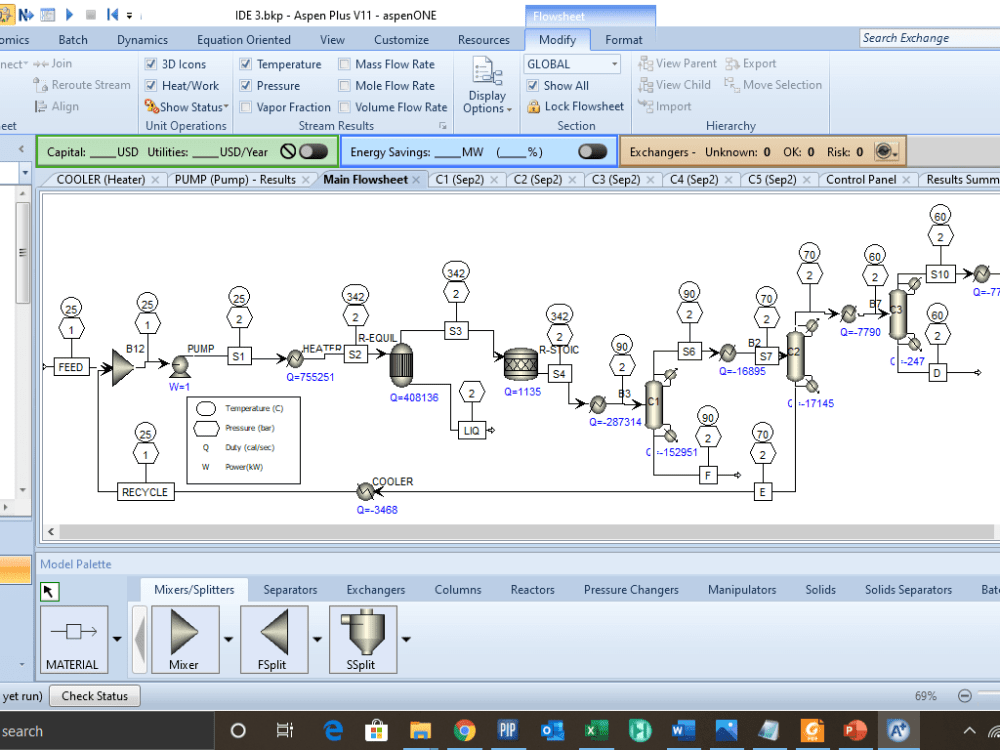This screenshot has width=1000, height=750.
Task: Open the Format ribbon tab
Action: (x=623, y=40)
